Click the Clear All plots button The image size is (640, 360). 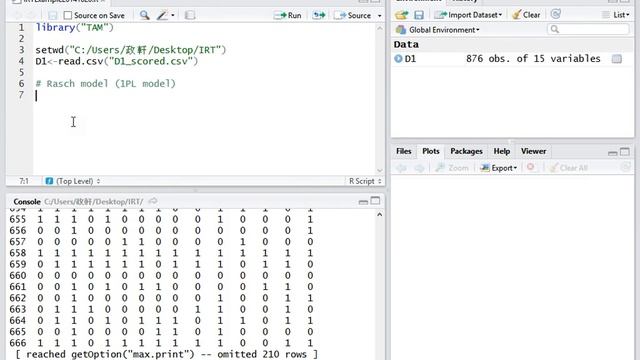point(568,168)
